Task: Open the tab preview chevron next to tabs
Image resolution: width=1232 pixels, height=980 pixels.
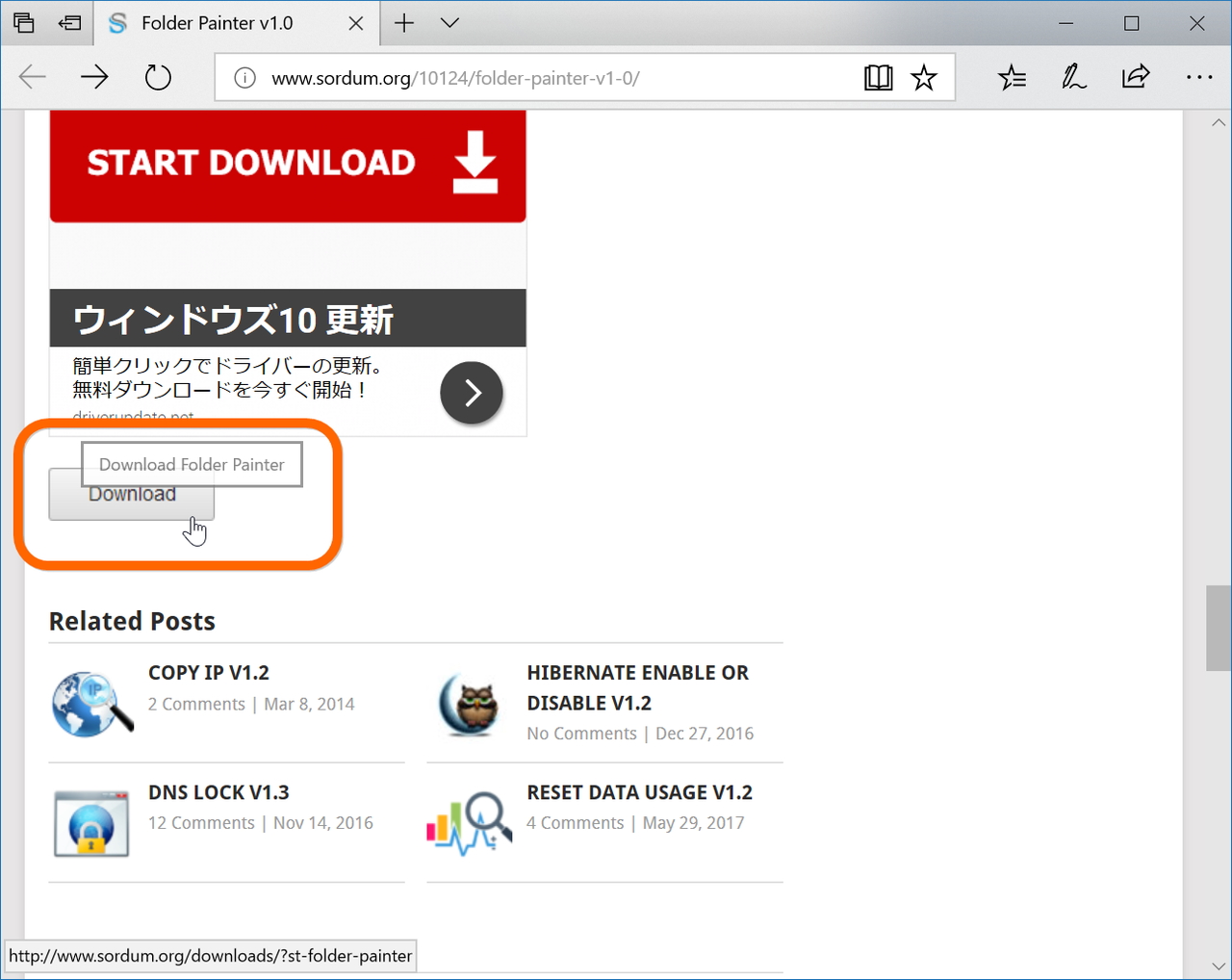Action: pos(449,22)
